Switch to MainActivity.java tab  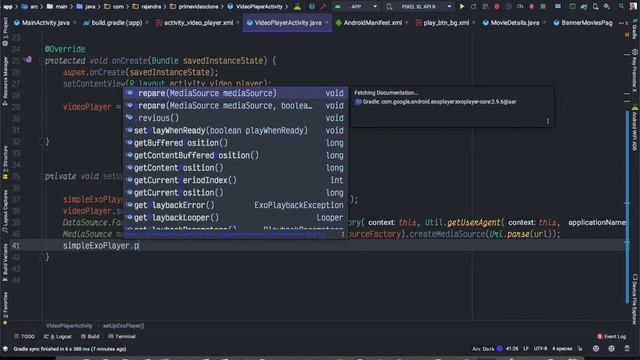click(45, 23)
